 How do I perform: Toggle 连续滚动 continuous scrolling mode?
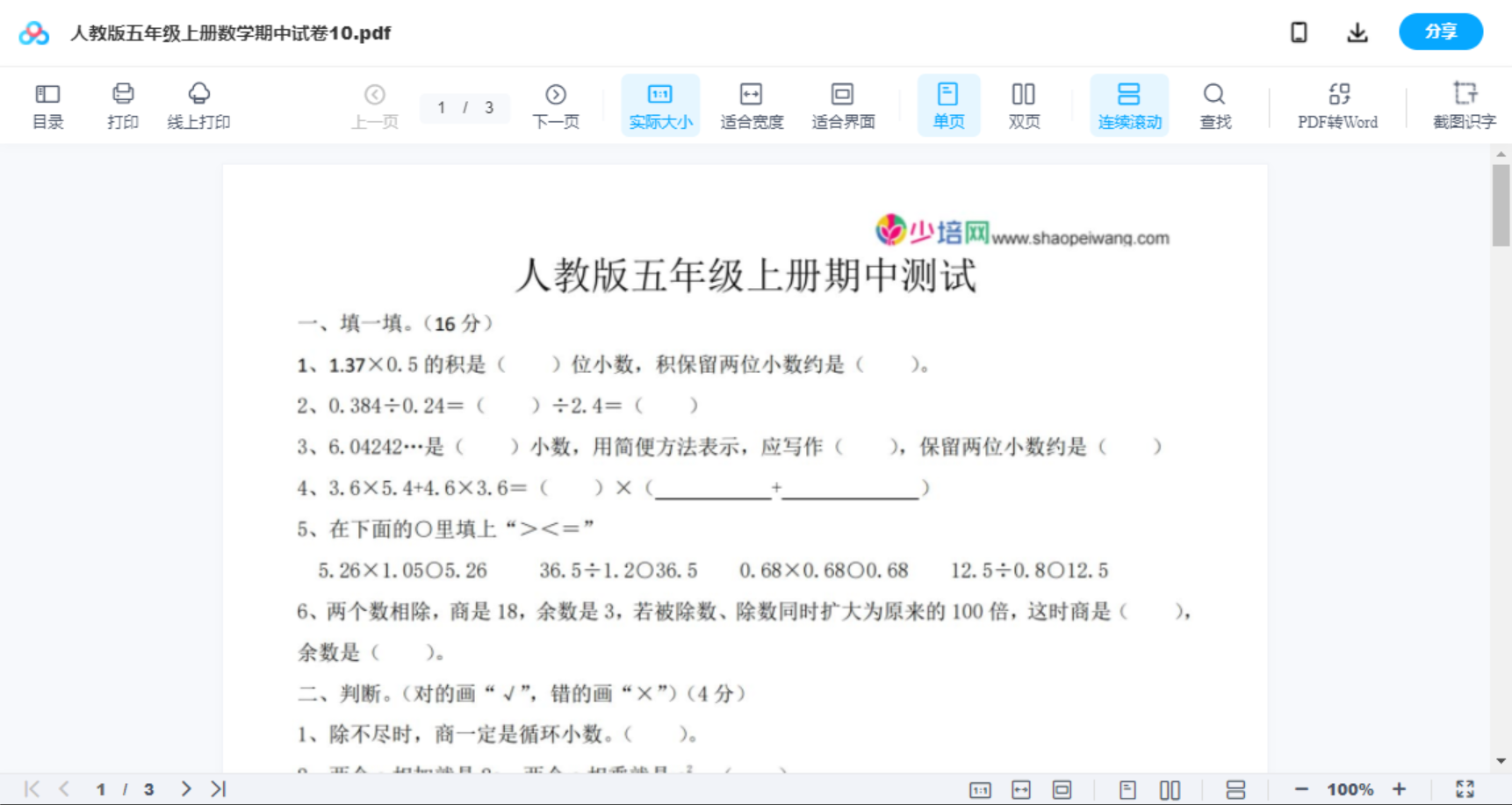[1128, 104]
